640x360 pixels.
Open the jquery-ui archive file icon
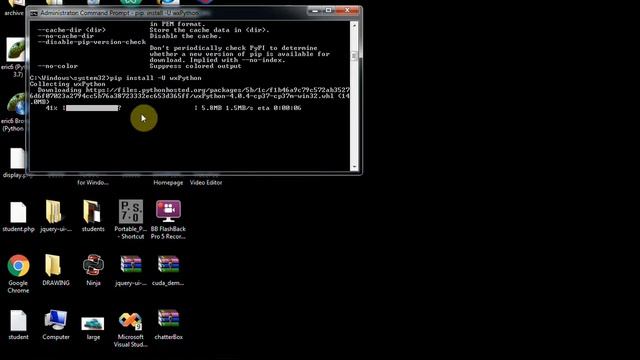tap(131, 264)
